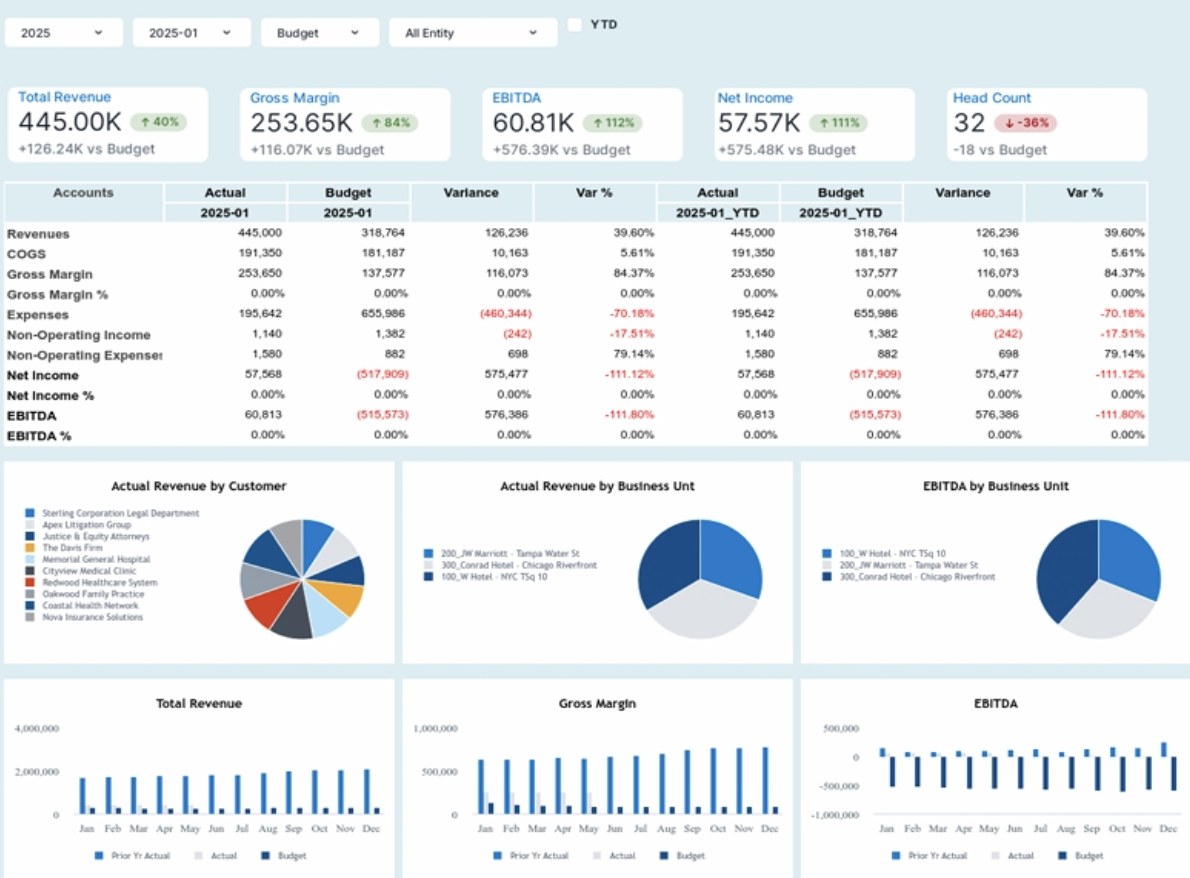Click the Gross Margin 84% up-arrow badge
Viewport: 1190px width, 878px height.
[x=390, y=123]
